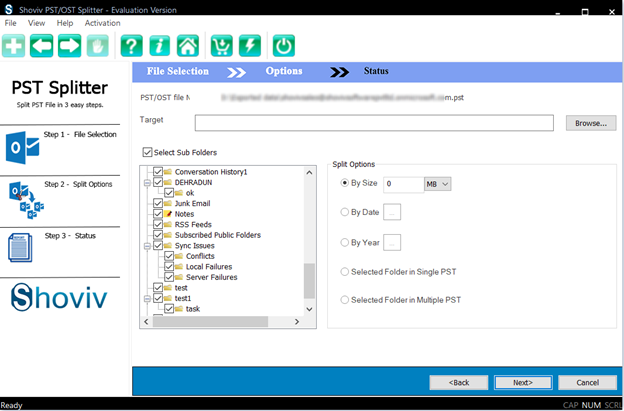Click the Status step header

click(x=376, y=71)
